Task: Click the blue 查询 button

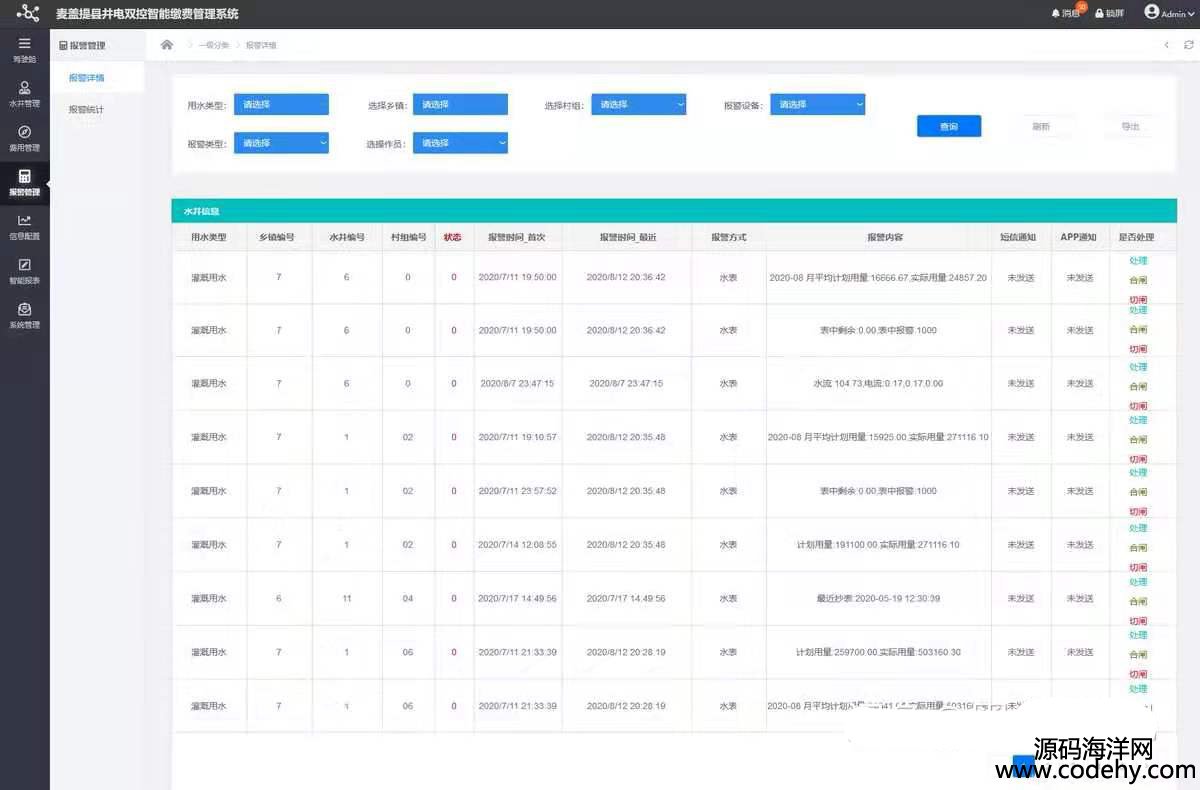Action: (x=949, y=126)
